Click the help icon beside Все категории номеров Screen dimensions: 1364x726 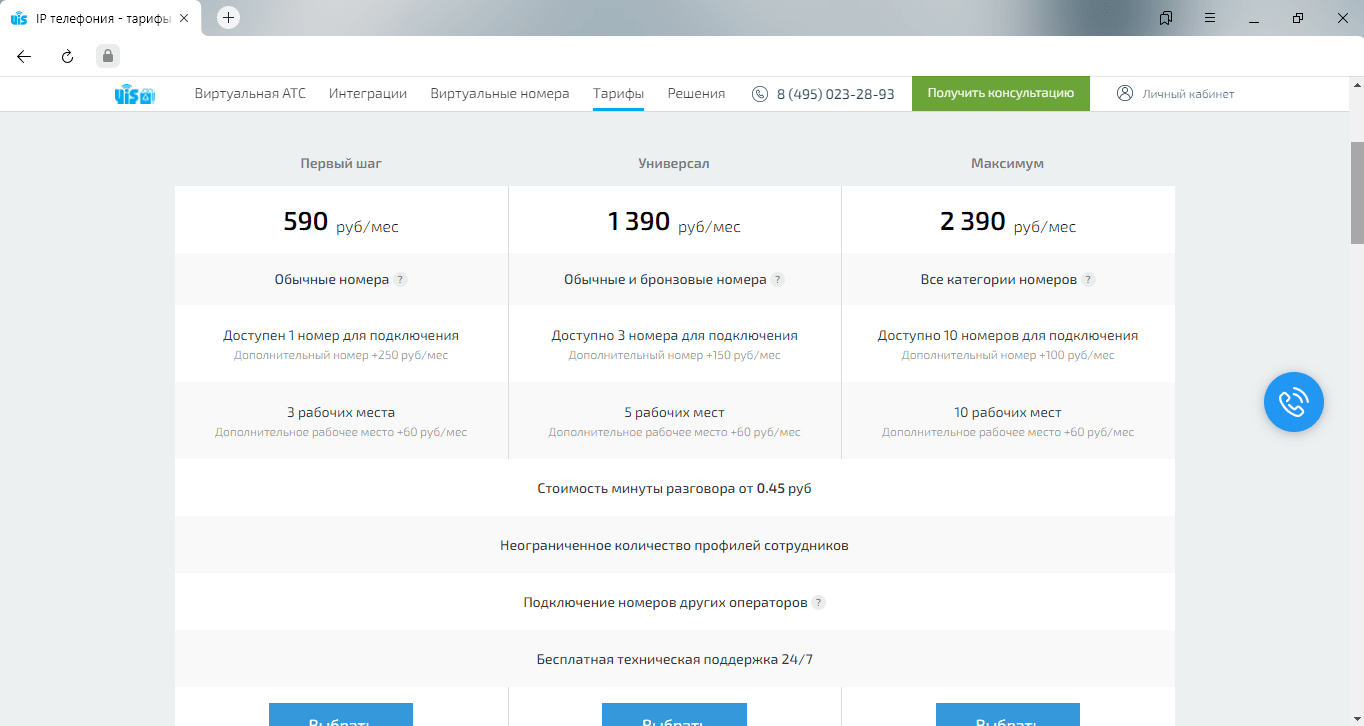coord(1089,280)
